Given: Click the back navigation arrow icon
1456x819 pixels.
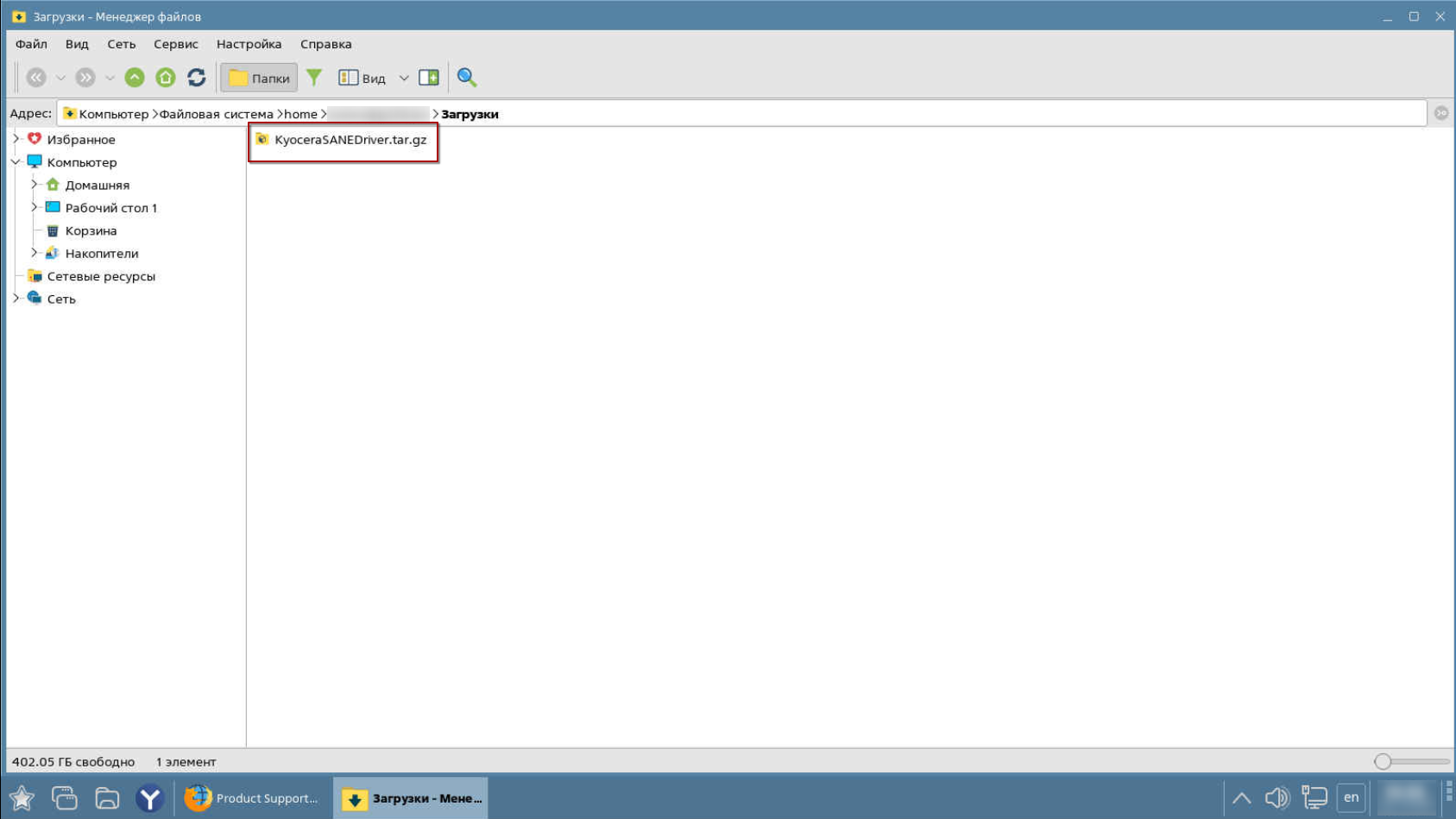Looking at the screenshot, I should 35,78.
